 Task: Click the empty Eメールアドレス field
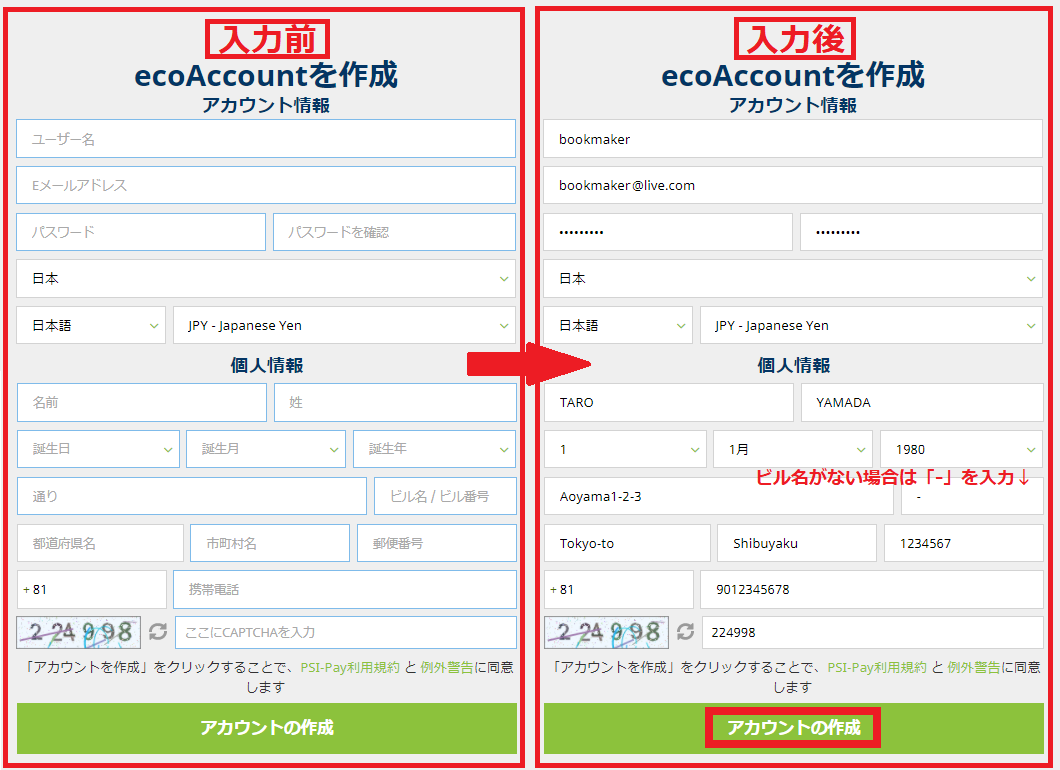pyautogui.click(x=266, y=185)
